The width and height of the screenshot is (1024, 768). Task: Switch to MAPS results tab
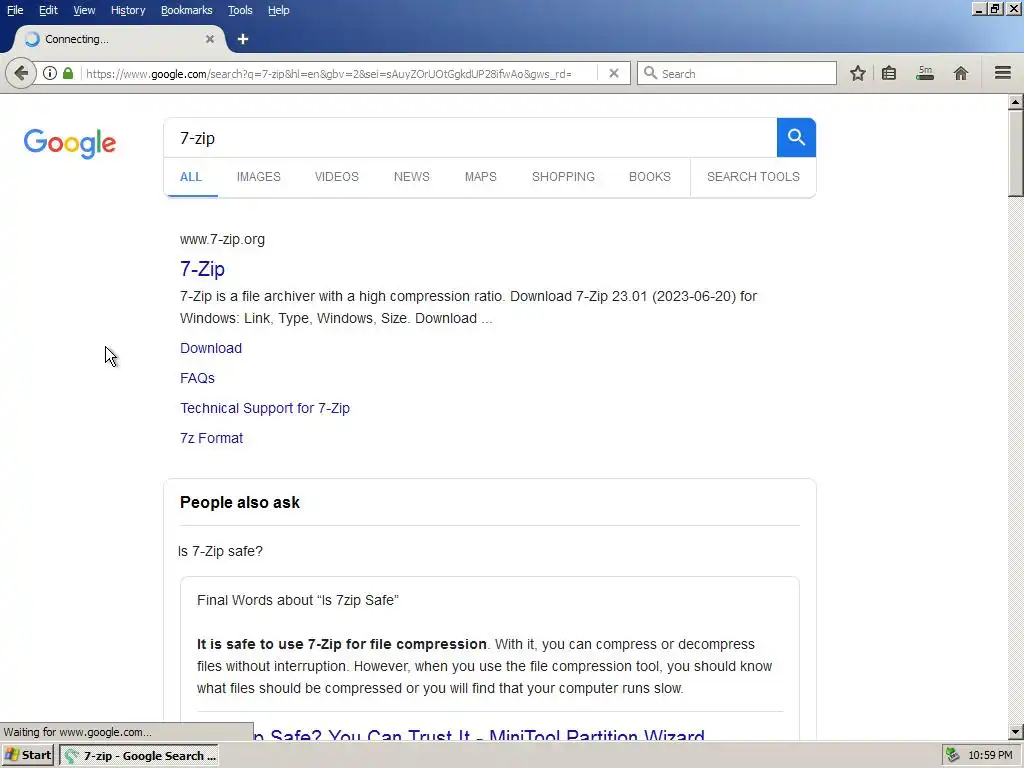coord(481,177)
